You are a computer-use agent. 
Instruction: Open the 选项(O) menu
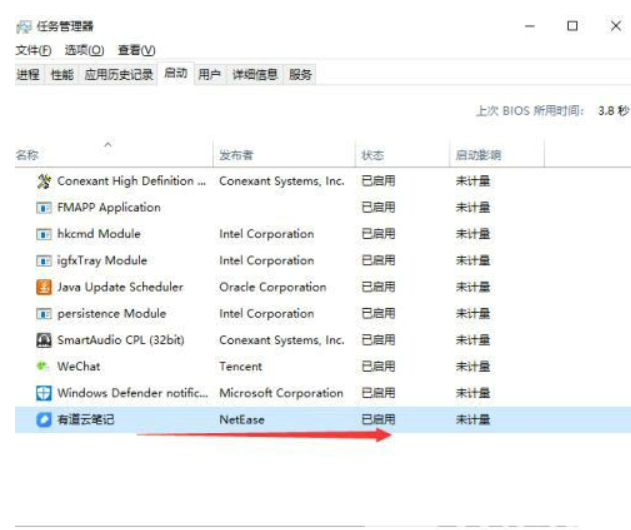85,50
